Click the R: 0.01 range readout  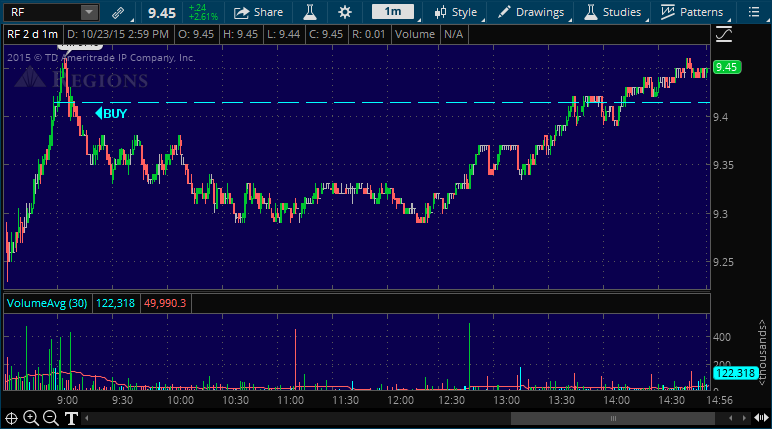368,34
